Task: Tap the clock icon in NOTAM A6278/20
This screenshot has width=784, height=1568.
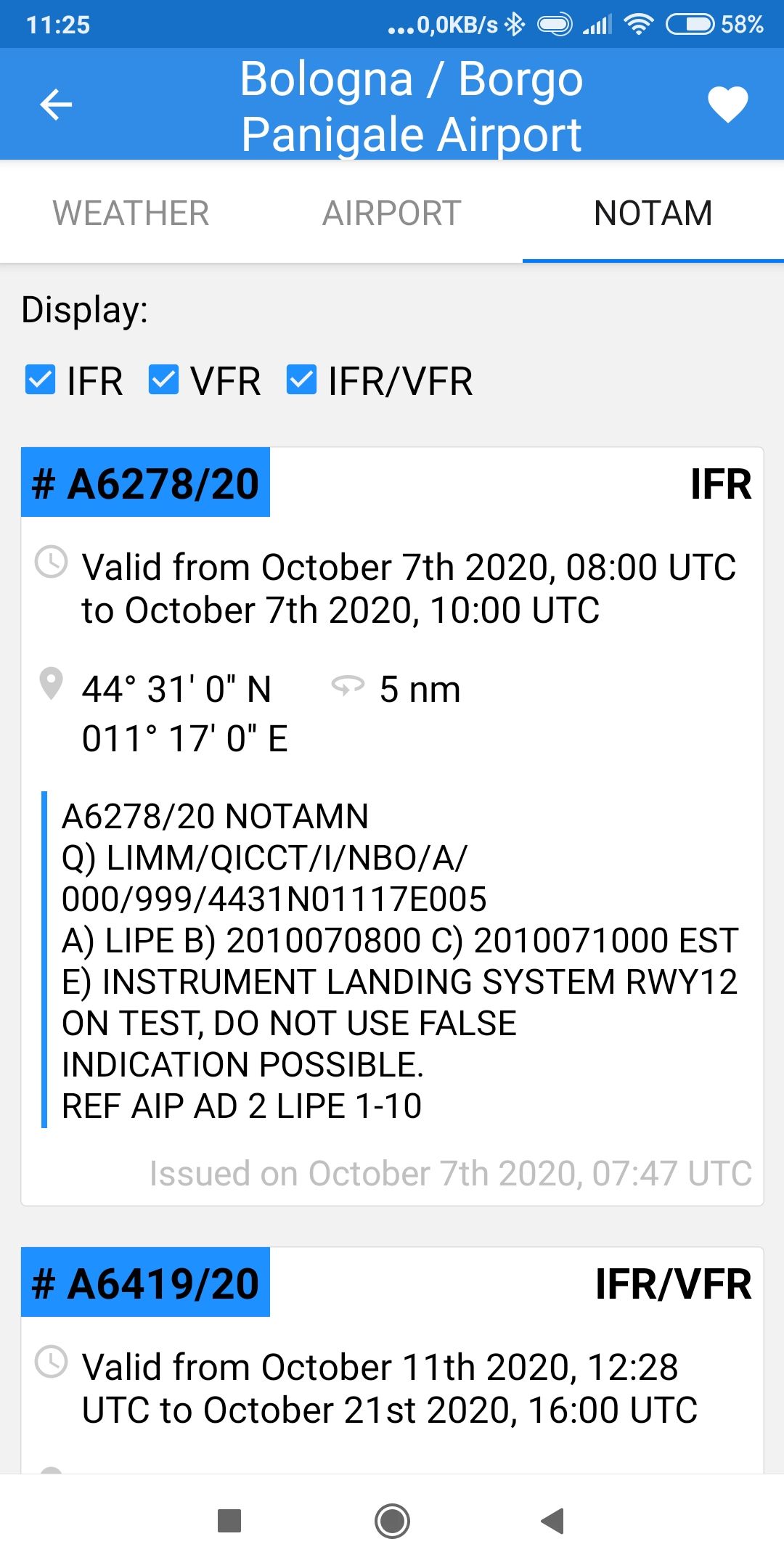Action: click(52, 563)
